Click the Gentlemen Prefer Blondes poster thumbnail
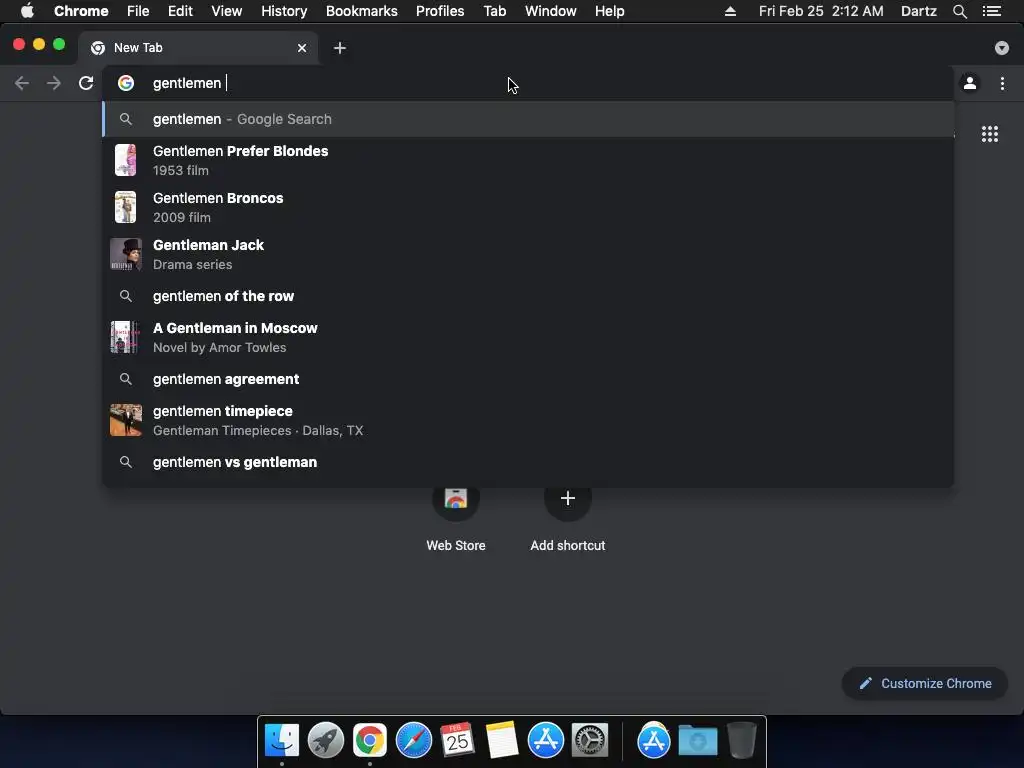This screenshot has height=768, width=1024. click(125, 160)
